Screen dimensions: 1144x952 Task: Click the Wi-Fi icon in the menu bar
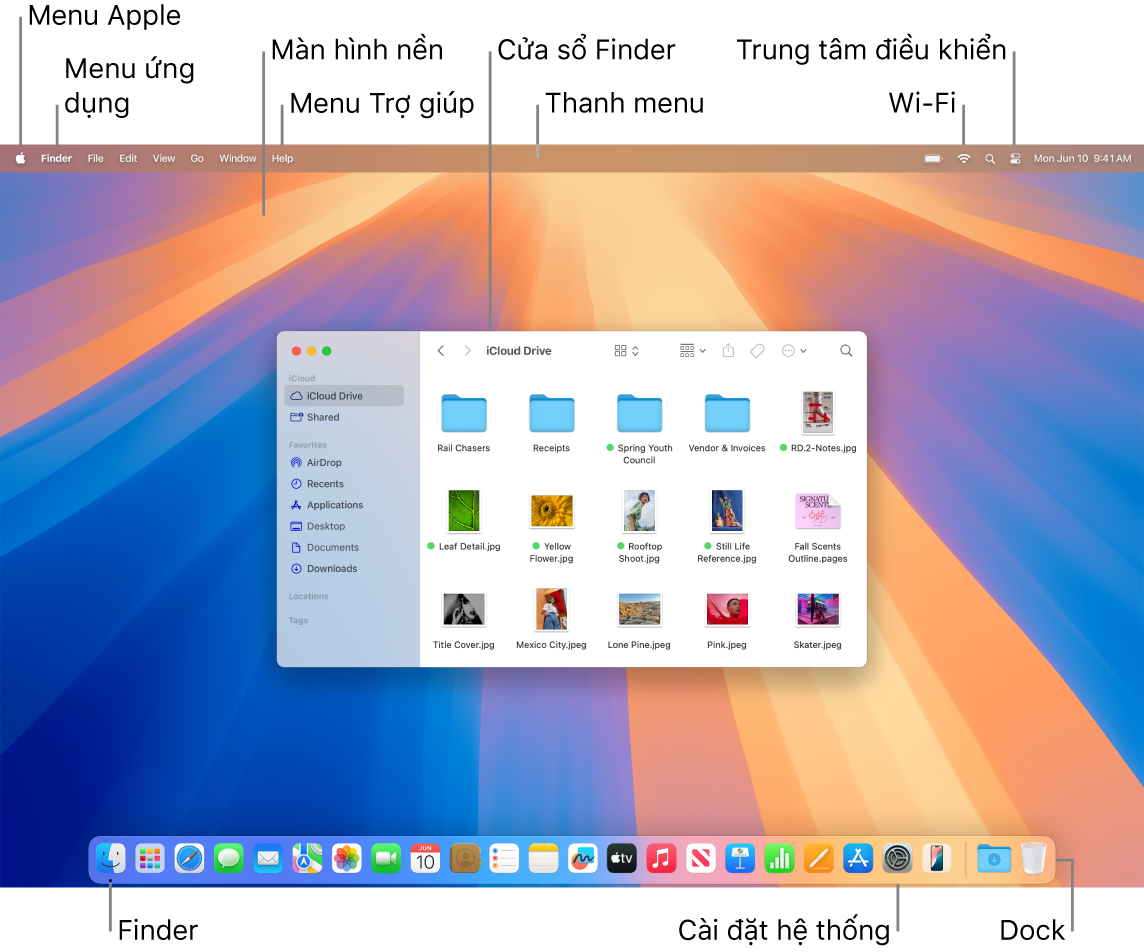tap(963, 157)
